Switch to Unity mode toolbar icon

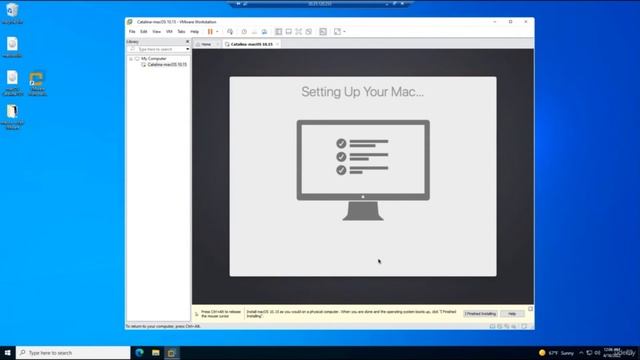(x=309, y=31)
